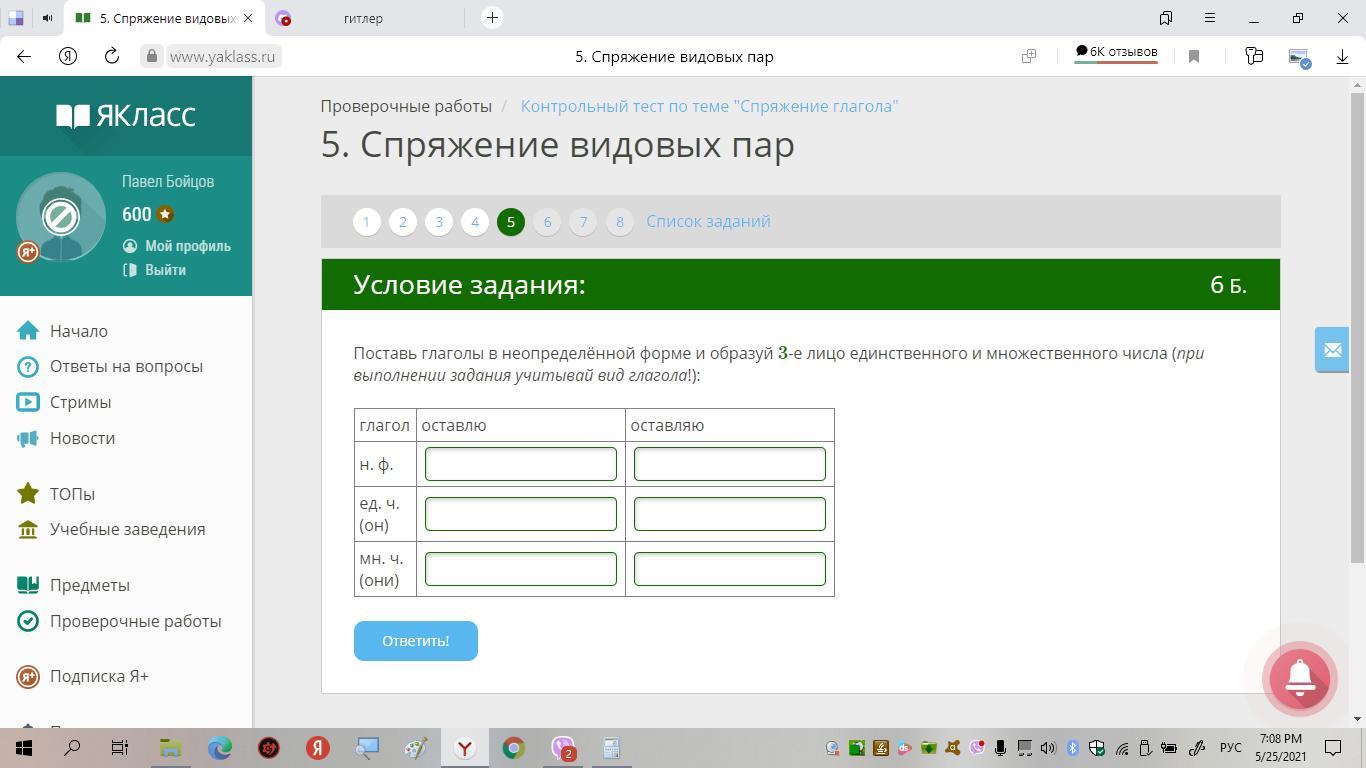
Task: Open "ТОПы" in the sidebar
Action: coord(72,494)
